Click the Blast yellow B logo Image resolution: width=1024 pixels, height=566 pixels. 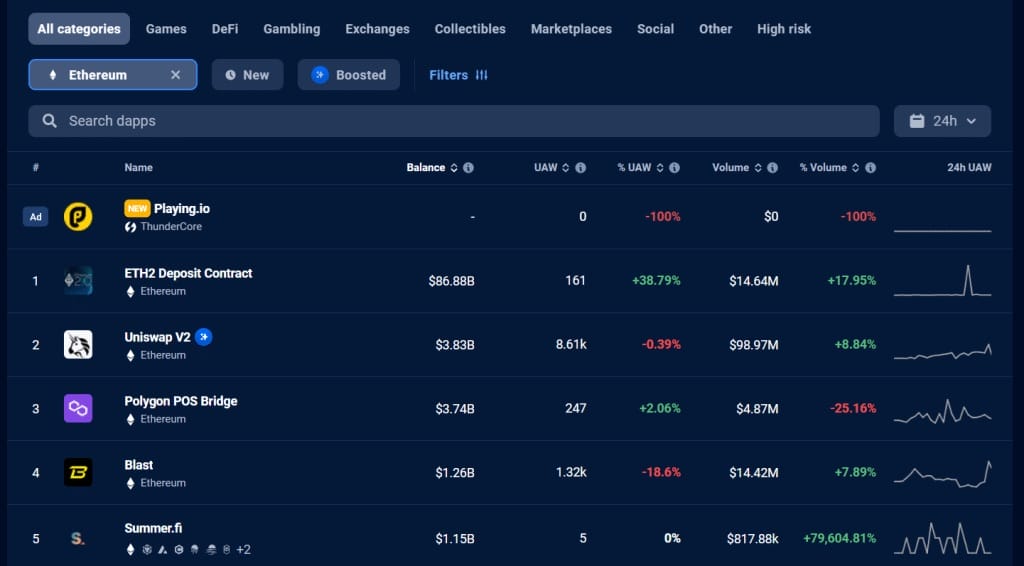(x=78, y=473)
